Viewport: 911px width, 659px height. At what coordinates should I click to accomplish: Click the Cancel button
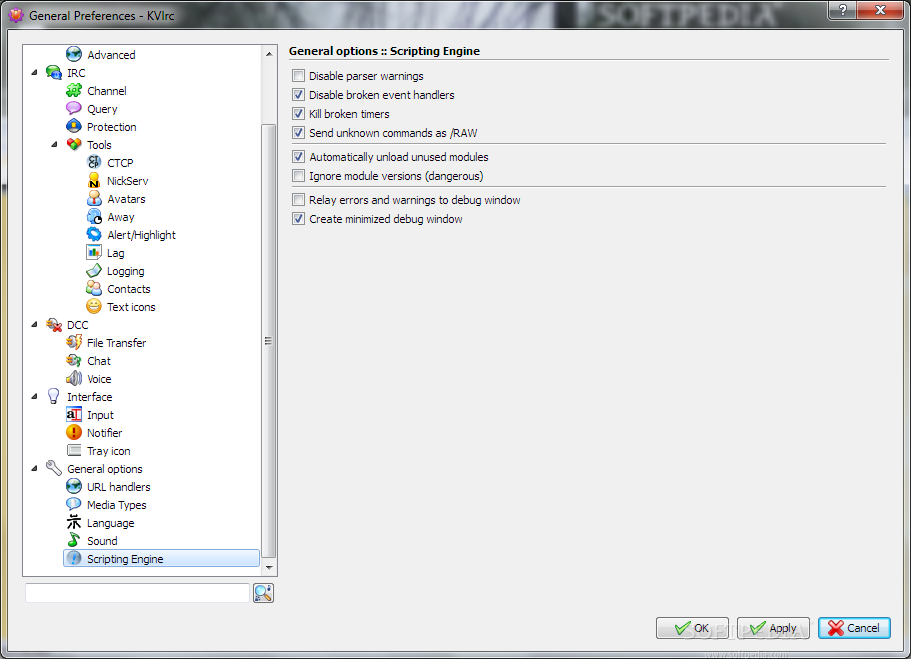[854, 628]
